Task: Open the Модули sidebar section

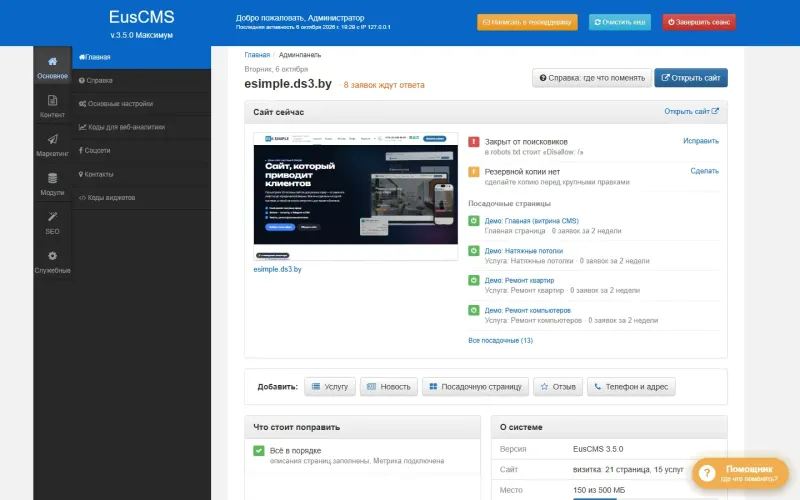Action: pos(53,184)
